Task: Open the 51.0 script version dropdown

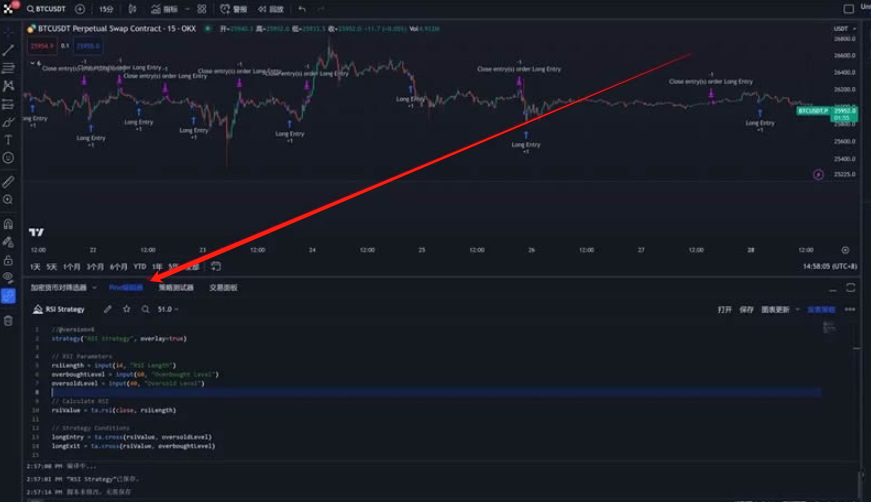Action: click(168, 309)
